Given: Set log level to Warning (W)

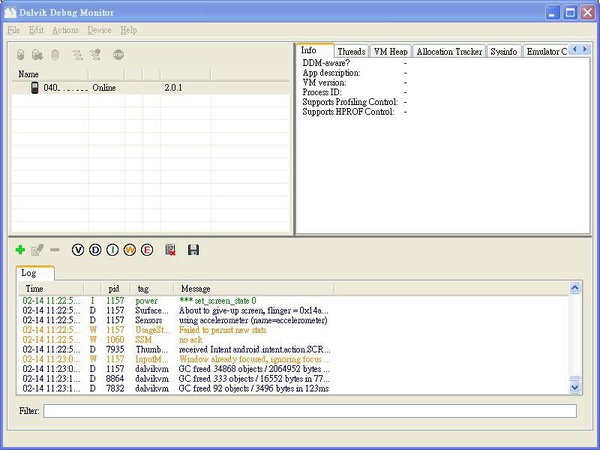Looking at the screenshot, I should point(129,249).
